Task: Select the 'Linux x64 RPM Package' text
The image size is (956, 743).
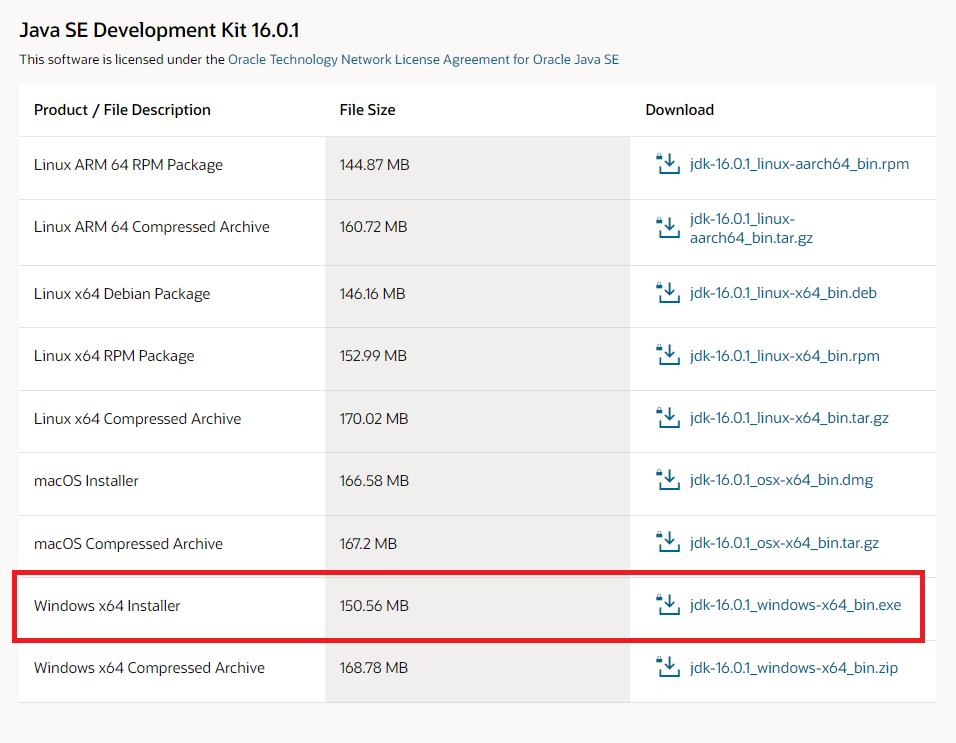Action: coord(114,355)
